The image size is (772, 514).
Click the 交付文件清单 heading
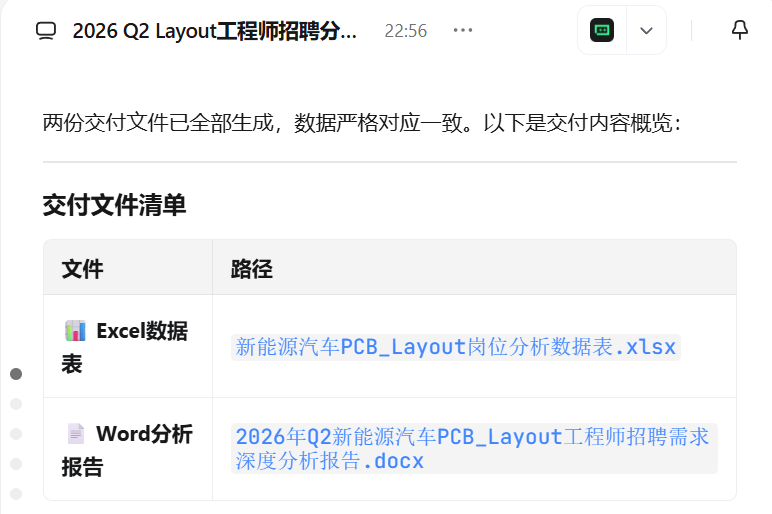click(114, 205)
